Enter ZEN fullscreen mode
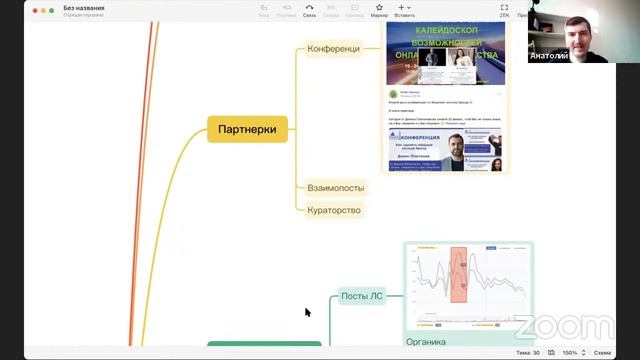The width and height of the screenshot is (640, 360). [x=504, y=11]
